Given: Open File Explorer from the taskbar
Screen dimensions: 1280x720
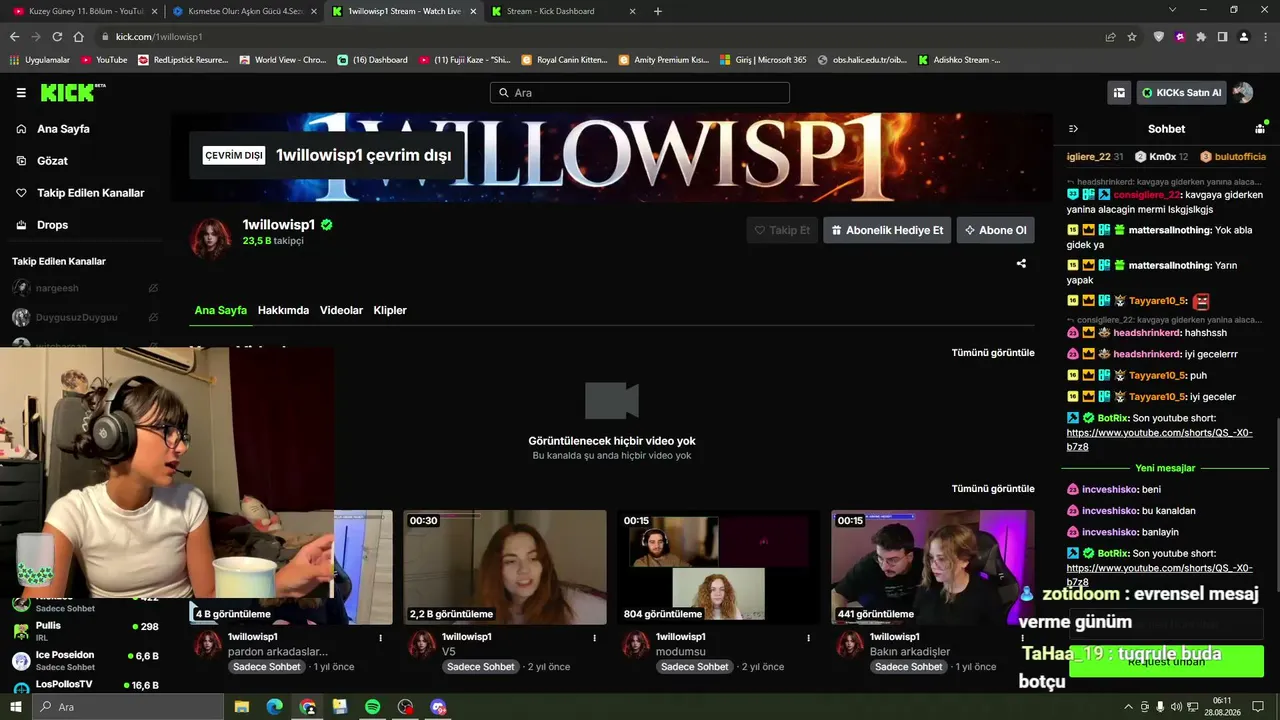Looking at the screenshot, I should (x=242, y=707).
